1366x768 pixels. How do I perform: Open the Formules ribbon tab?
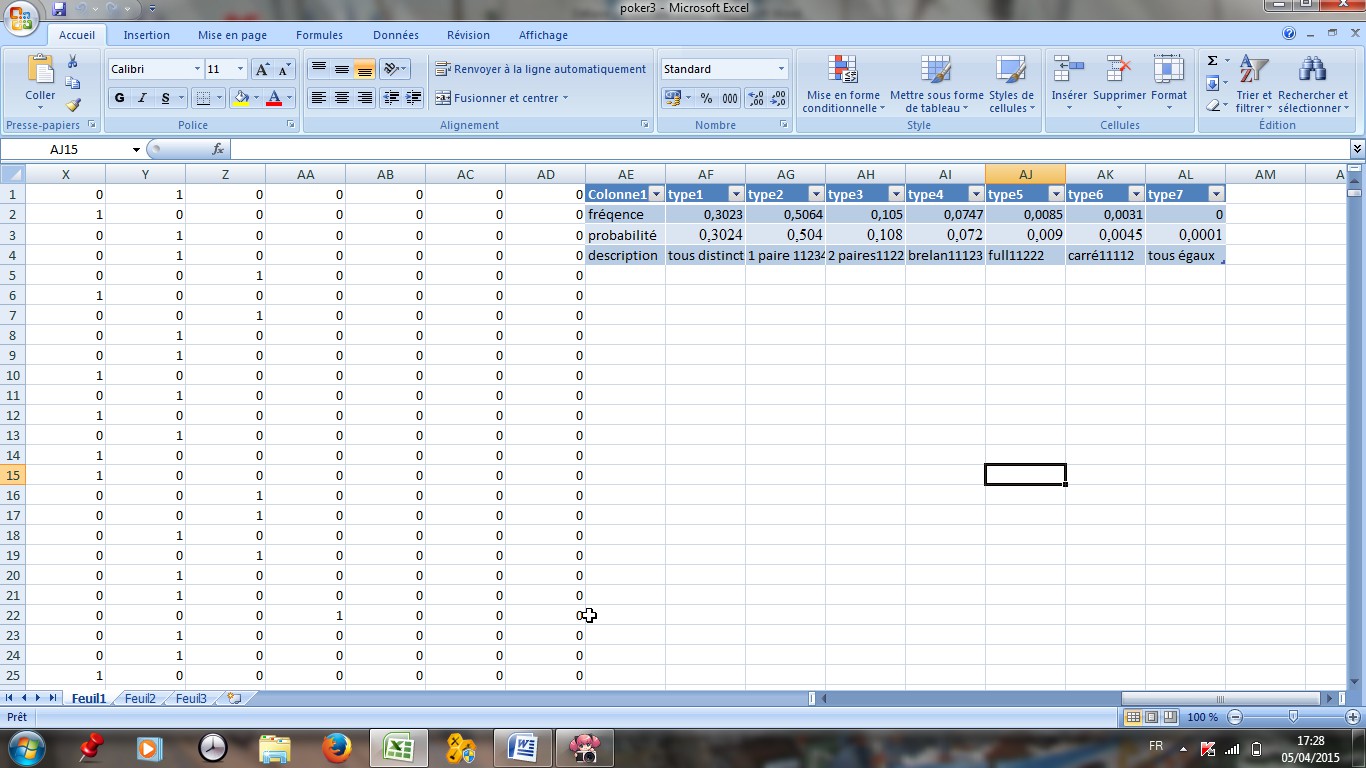pyautogui.click(x=319, y=35)
